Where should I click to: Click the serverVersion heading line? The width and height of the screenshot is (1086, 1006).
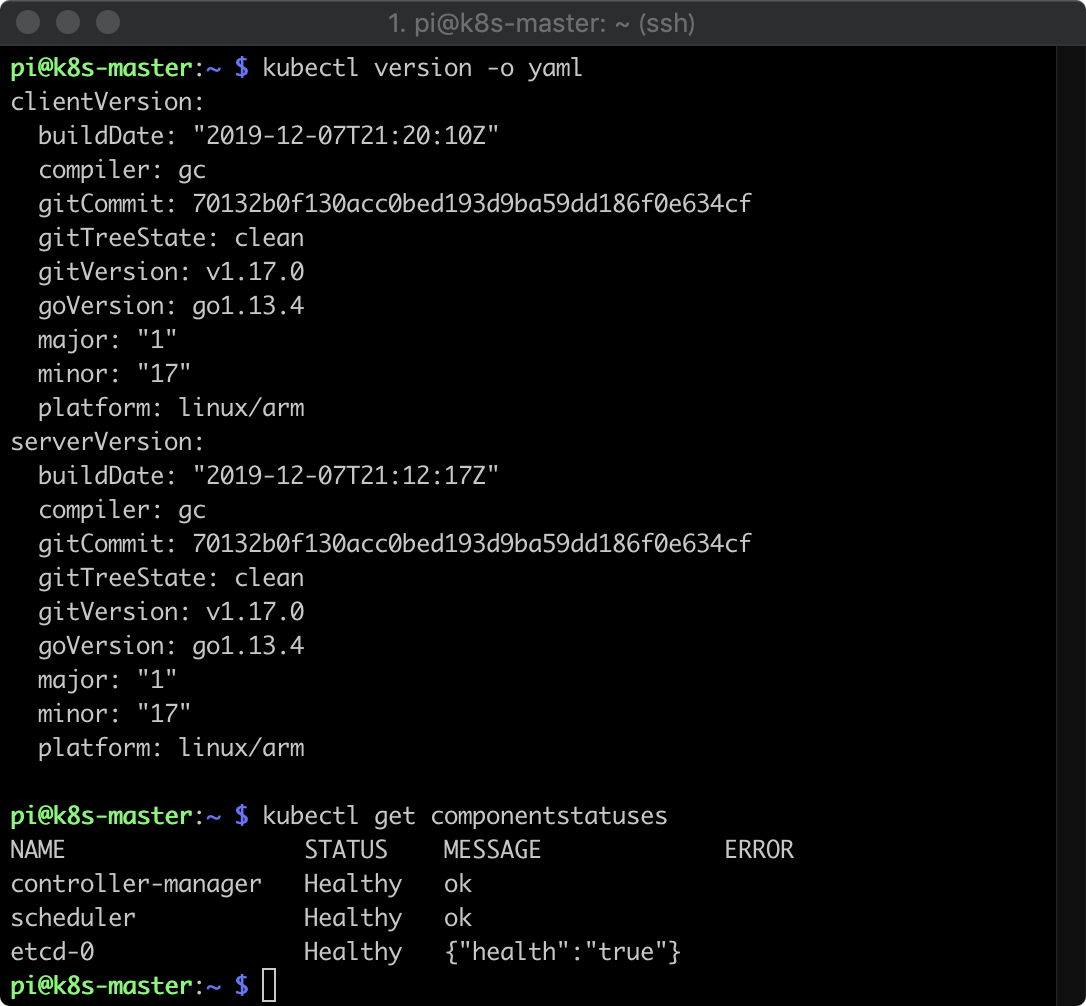[107, 442]
